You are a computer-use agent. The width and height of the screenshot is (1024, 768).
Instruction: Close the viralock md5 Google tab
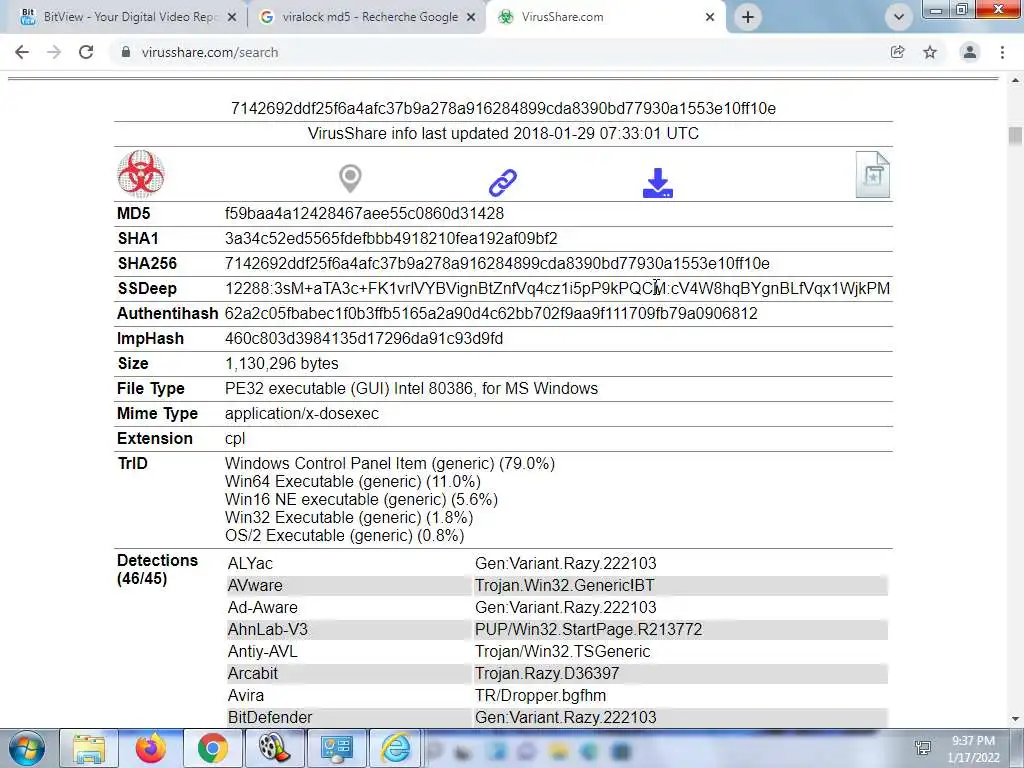pyautogui.click(x=471, y=18)
